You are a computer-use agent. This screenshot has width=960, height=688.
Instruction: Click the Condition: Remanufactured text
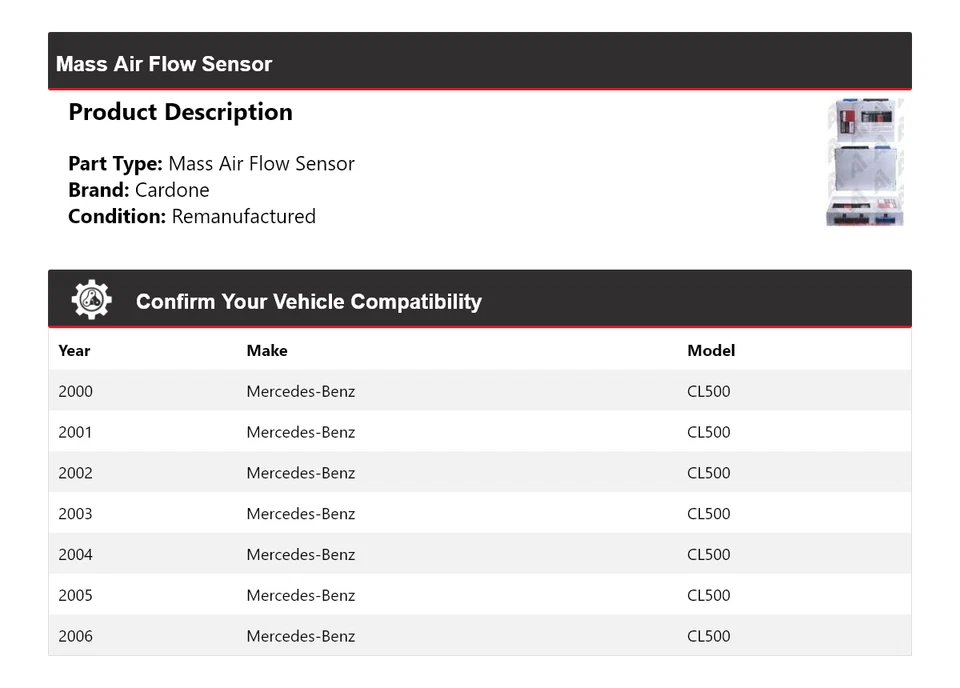click(x=192, y=216)
